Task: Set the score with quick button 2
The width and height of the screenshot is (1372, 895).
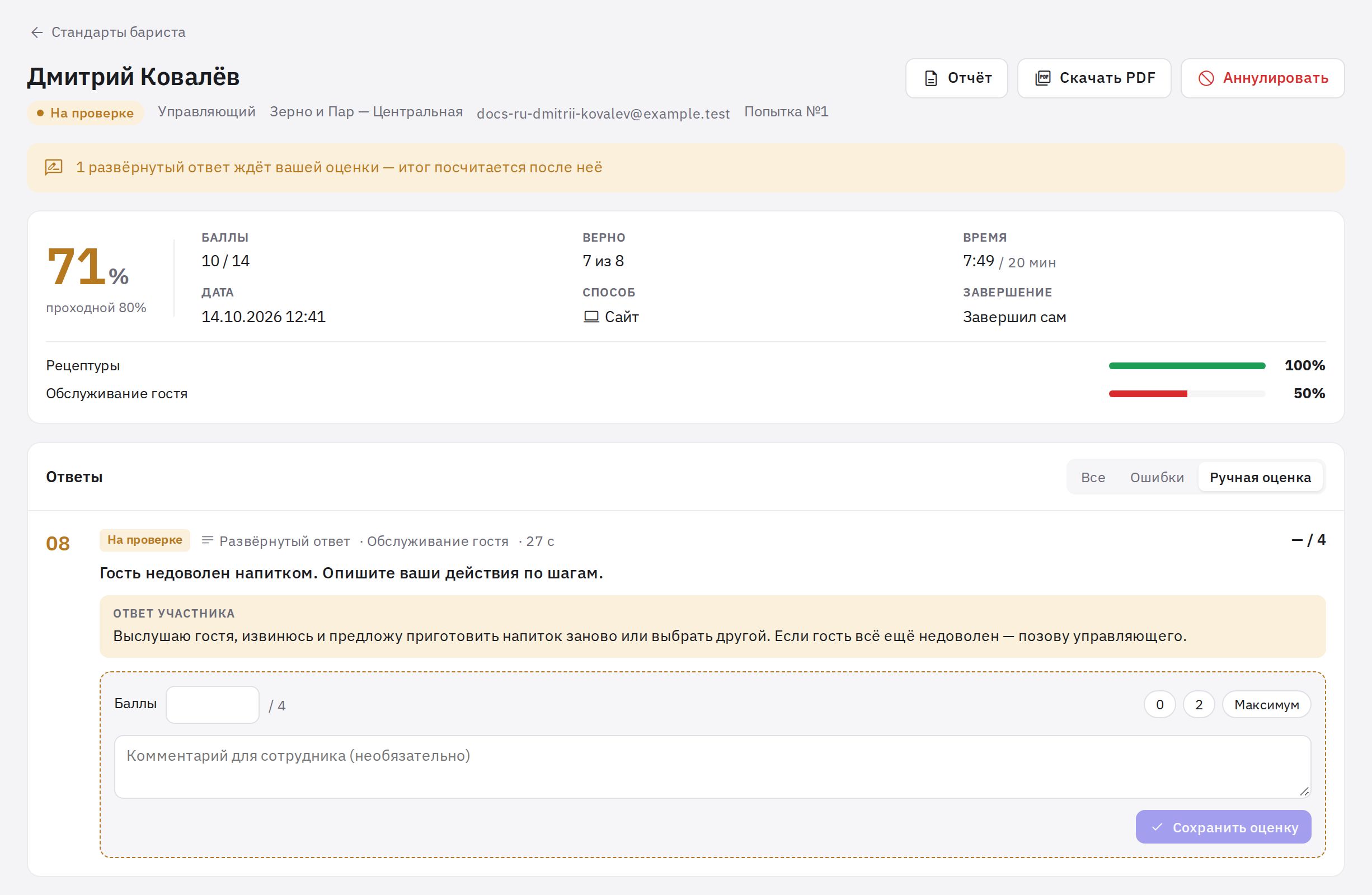Action: pos(1199,704)
